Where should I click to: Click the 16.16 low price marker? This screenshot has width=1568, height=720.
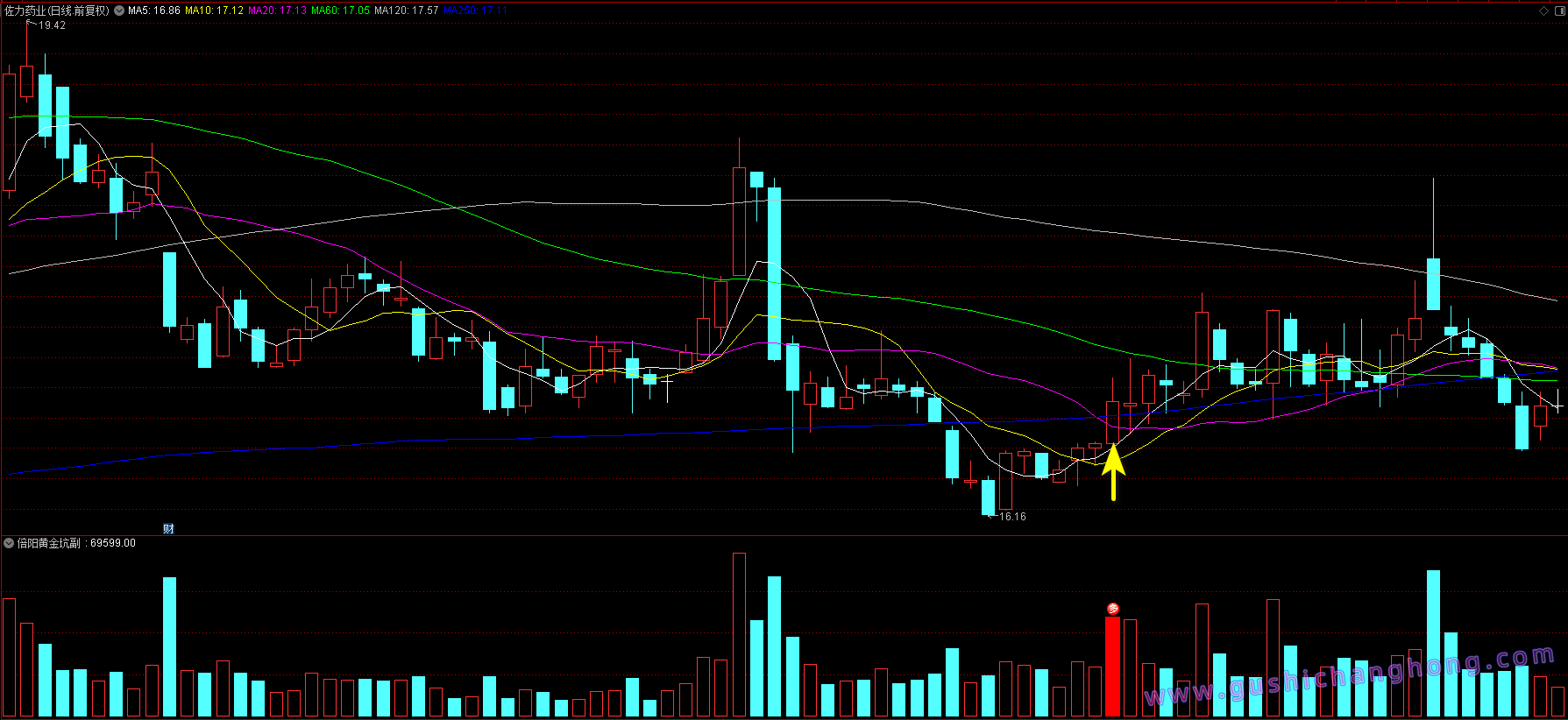tap(1012, 517)
